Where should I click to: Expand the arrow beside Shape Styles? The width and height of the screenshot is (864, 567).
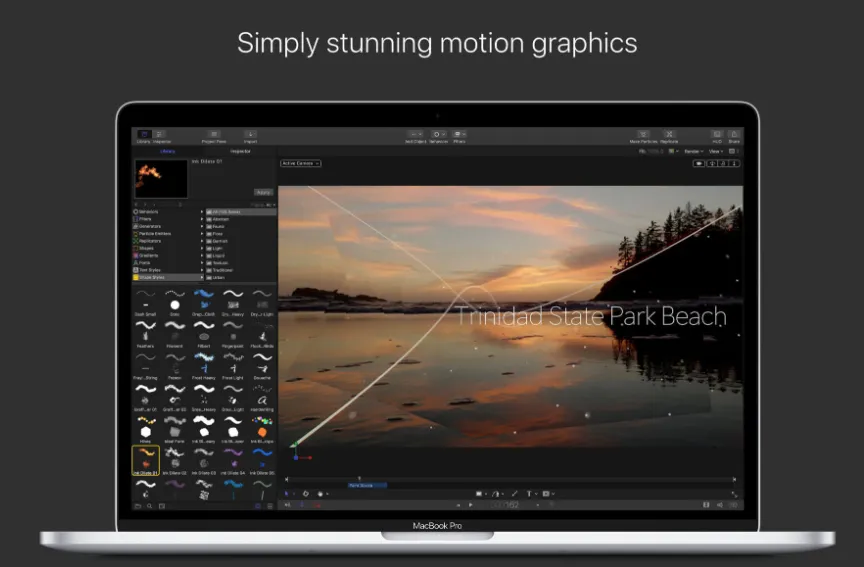pos(202,277)
